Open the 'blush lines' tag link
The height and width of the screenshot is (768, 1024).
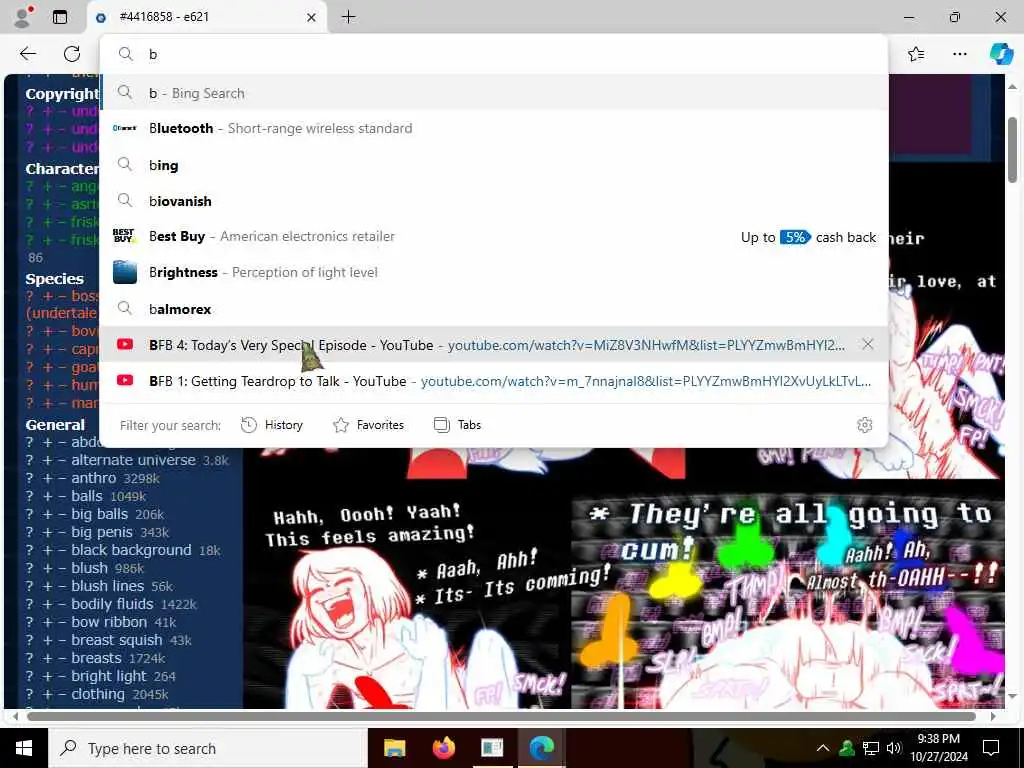pos(108,586)
